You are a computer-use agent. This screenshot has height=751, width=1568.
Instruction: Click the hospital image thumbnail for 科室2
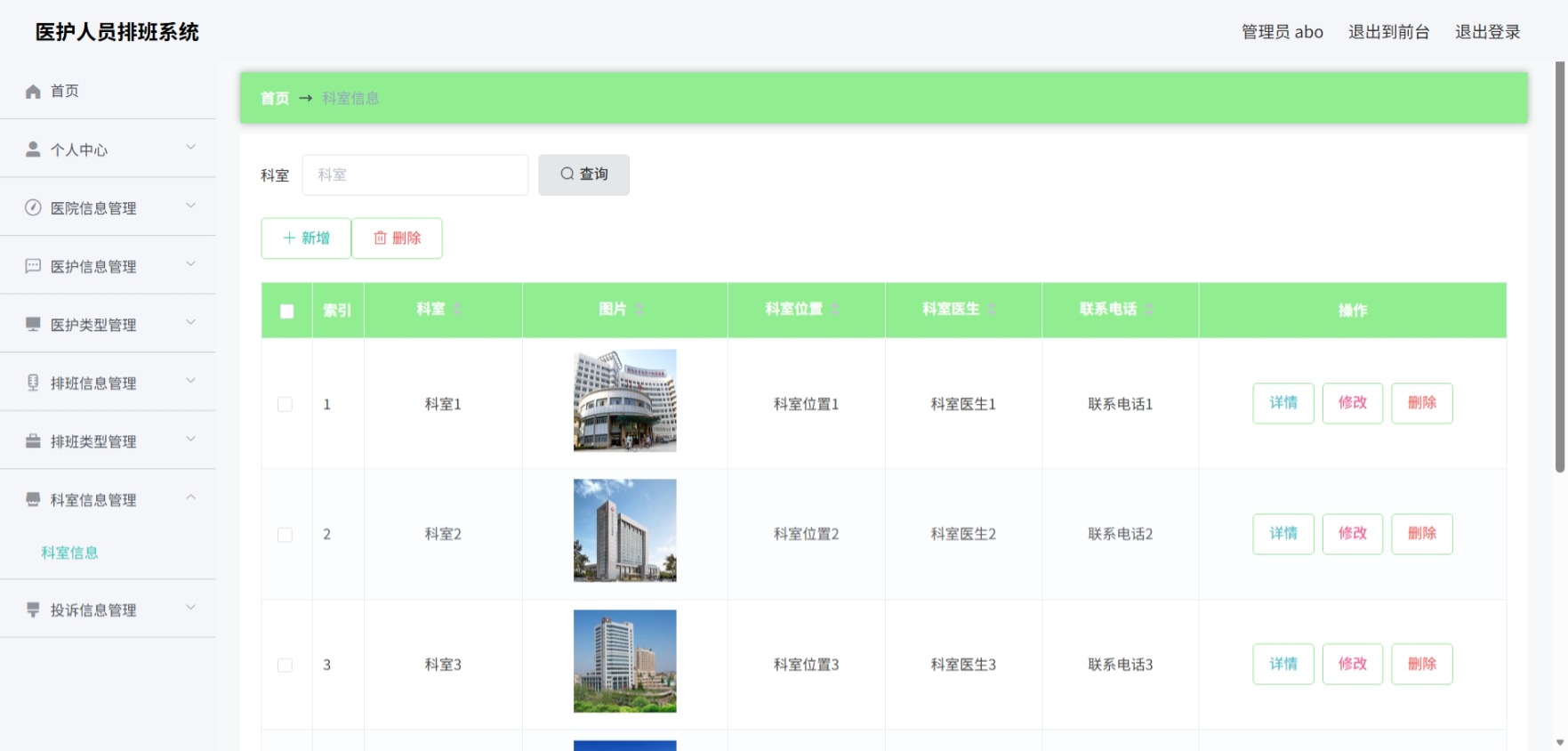tap(624, 530)
